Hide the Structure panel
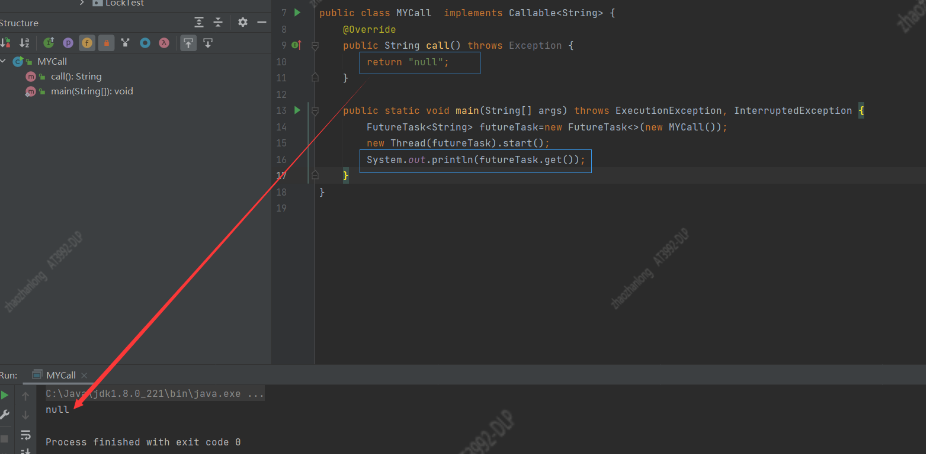This screenshot has height=454, width=926. click(x=262, y=22)
